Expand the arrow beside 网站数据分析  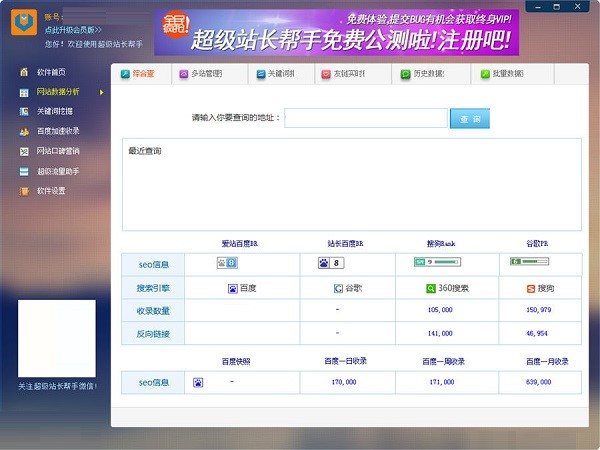101,92
